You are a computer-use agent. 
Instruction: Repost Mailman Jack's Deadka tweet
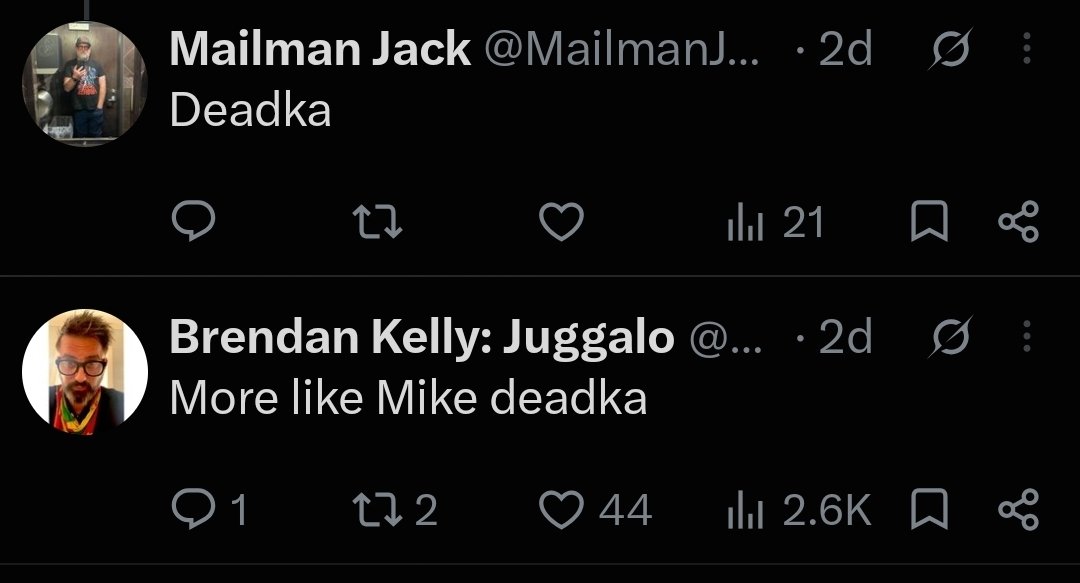pos(377,221)
